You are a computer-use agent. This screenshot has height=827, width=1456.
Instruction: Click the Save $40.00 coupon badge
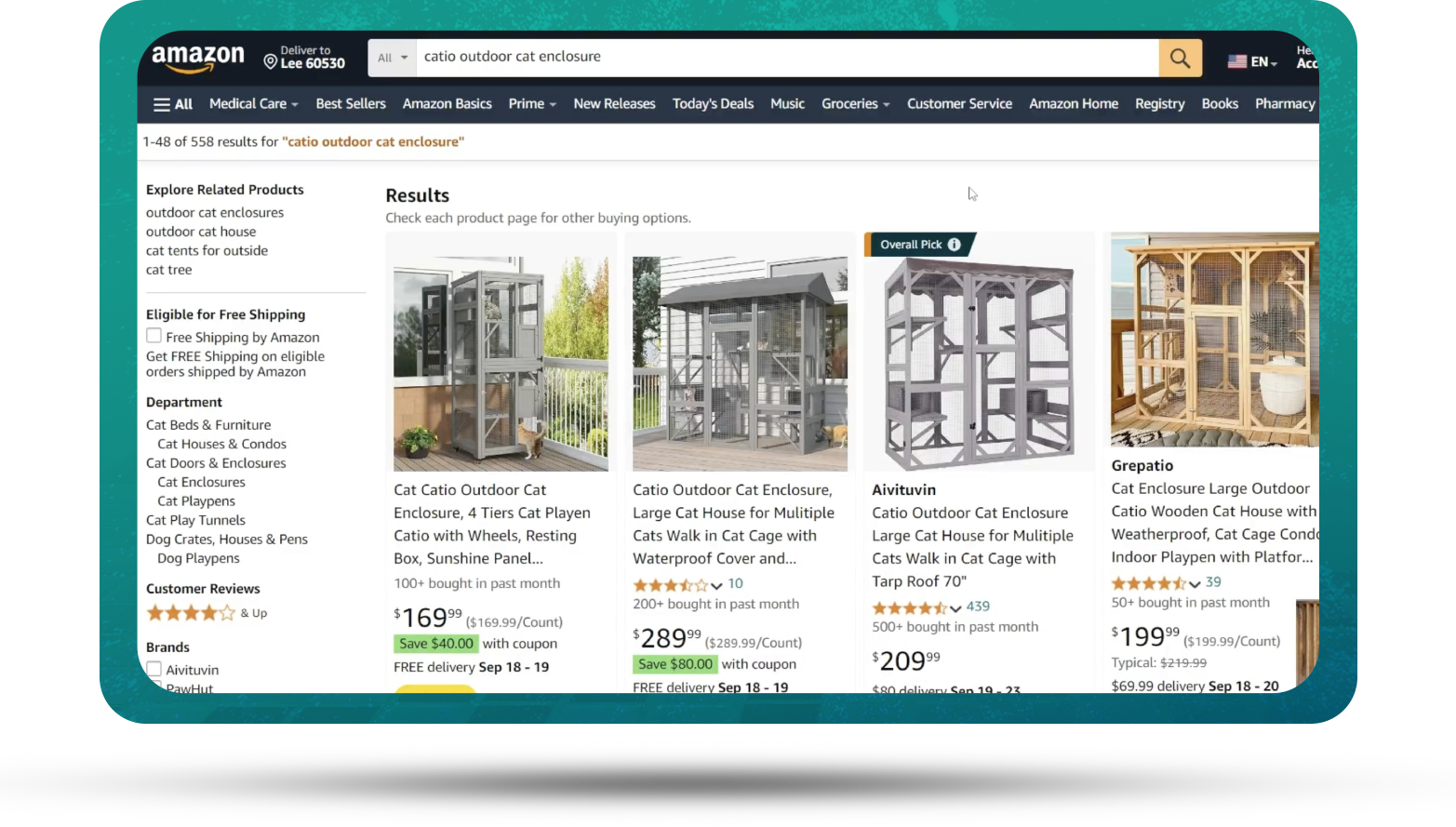coord(435,644)
